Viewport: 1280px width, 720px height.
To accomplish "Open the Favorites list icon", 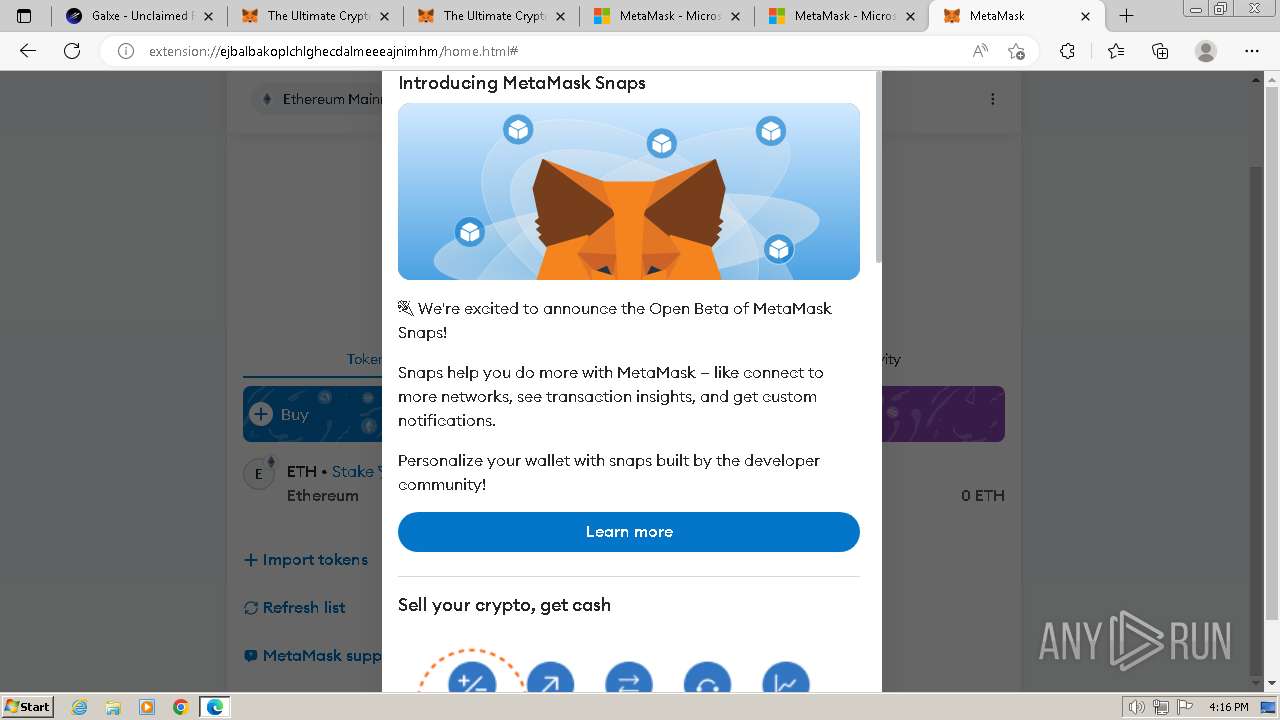I will [1116, 51].
